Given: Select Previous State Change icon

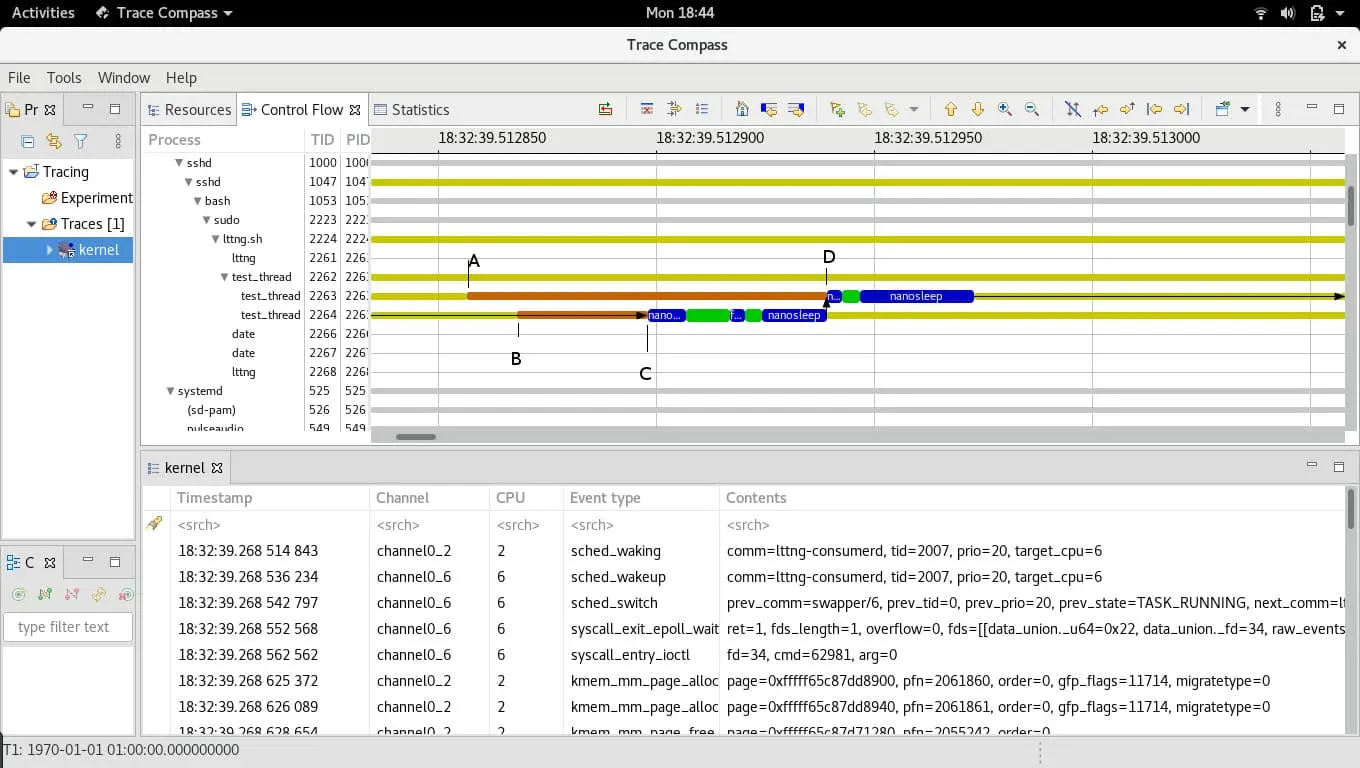Looking at the screenshot, I should point(769,109).
